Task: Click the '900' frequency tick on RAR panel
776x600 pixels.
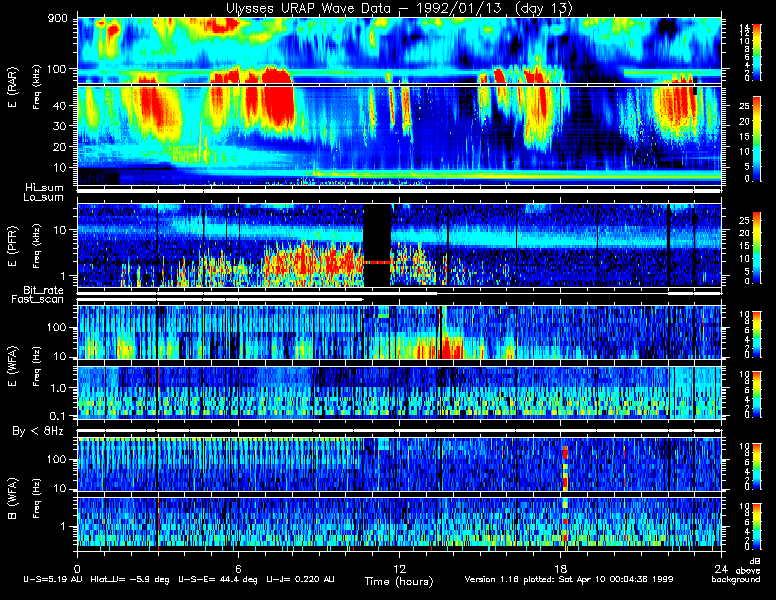Action: (x=57, y=18)
